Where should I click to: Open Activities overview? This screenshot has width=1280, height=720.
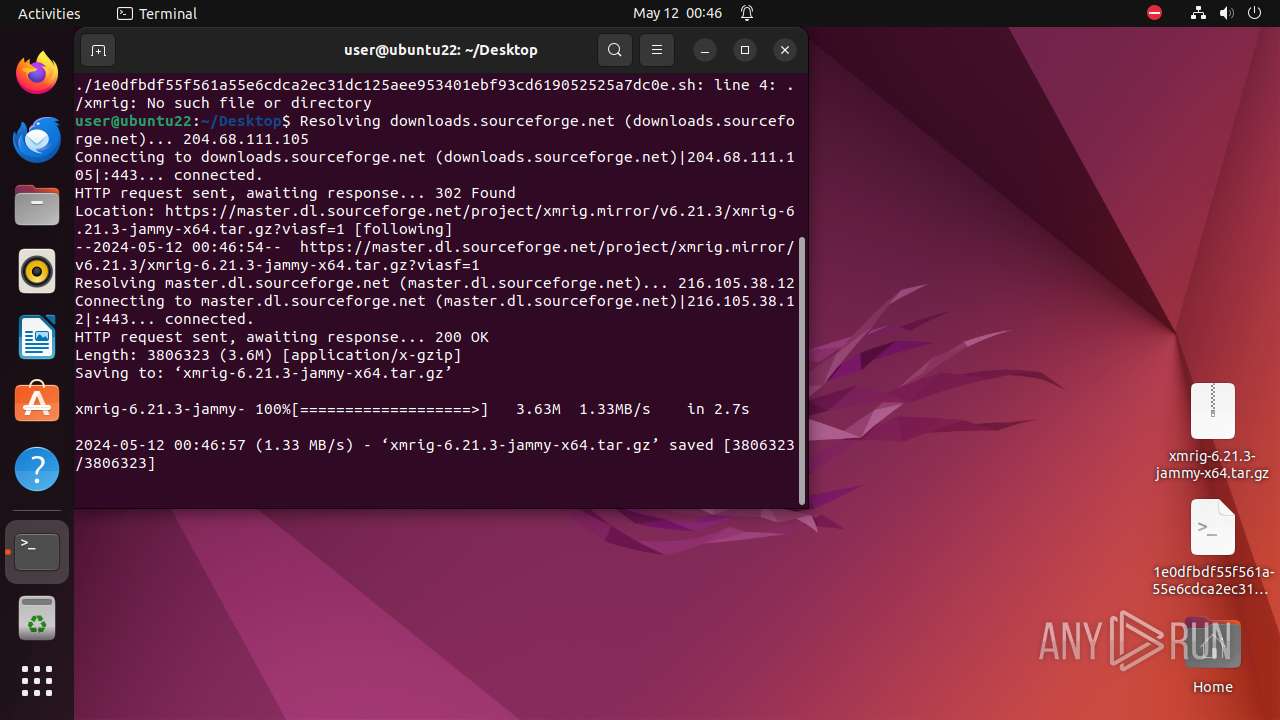click(49, 13)
